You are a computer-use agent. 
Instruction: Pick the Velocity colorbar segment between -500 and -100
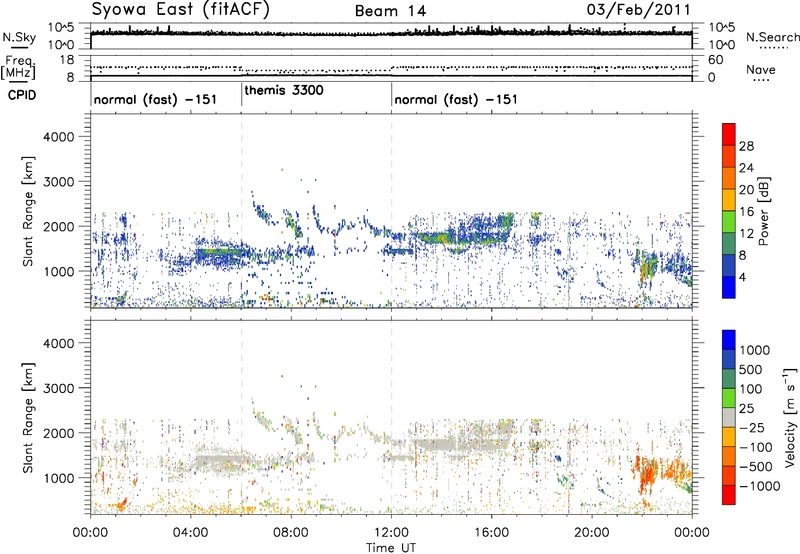[729, 456]
